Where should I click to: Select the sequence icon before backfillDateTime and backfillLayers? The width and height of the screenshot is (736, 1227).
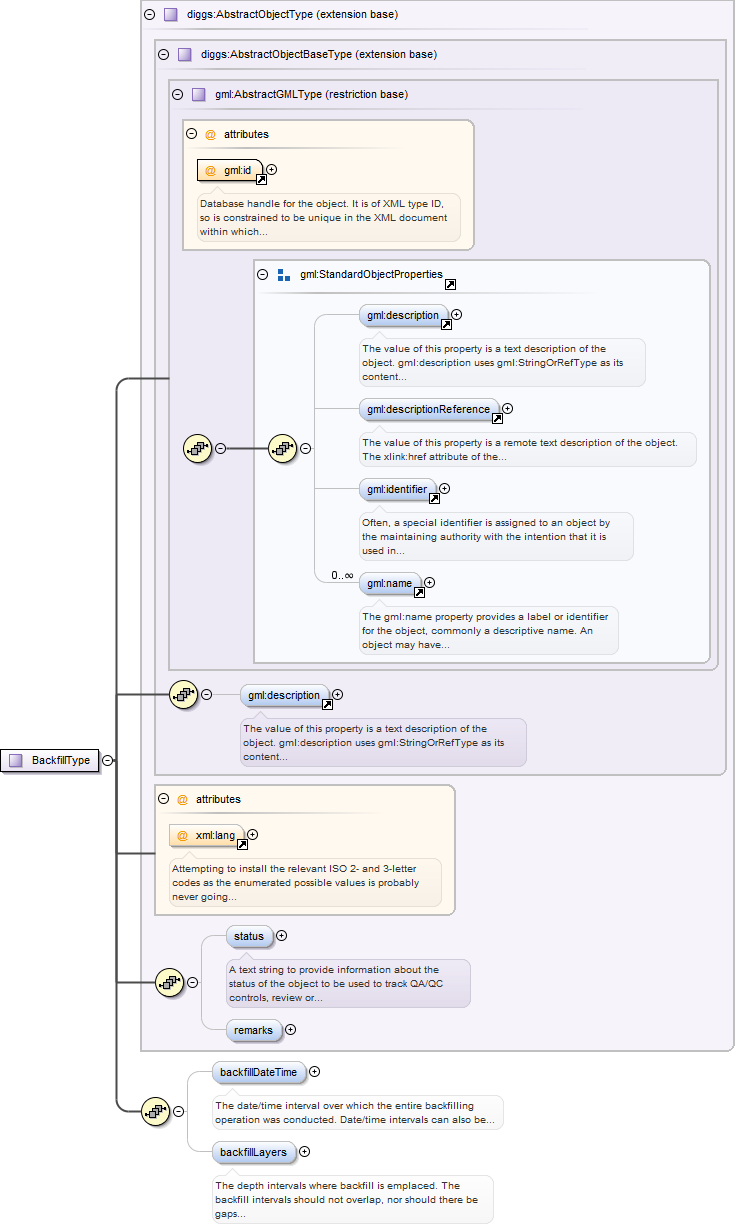[x=155, y=1110]
